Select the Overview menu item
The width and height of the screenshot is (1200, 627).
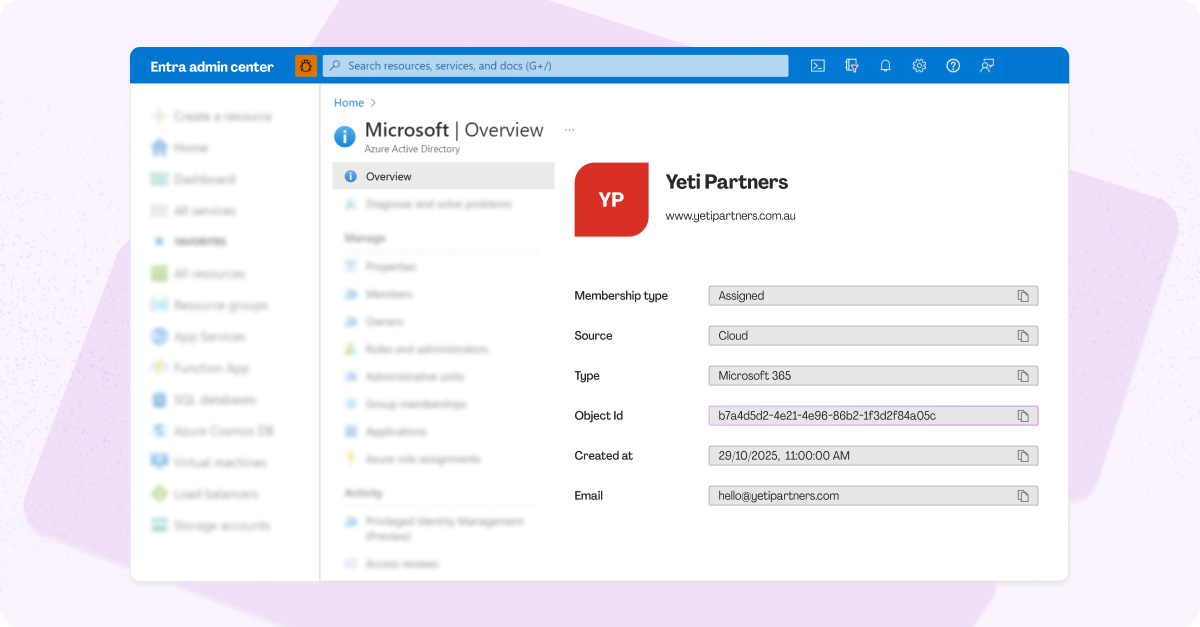388,177
